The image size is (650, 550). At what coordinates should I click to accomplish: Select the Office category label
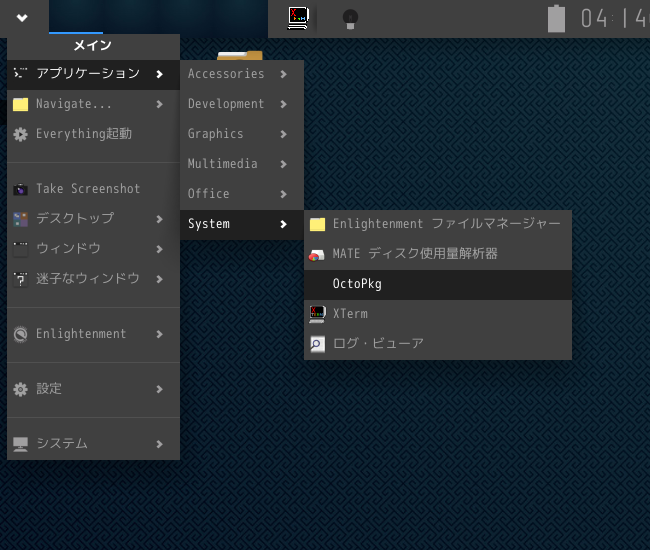click(x=209, y=194)
